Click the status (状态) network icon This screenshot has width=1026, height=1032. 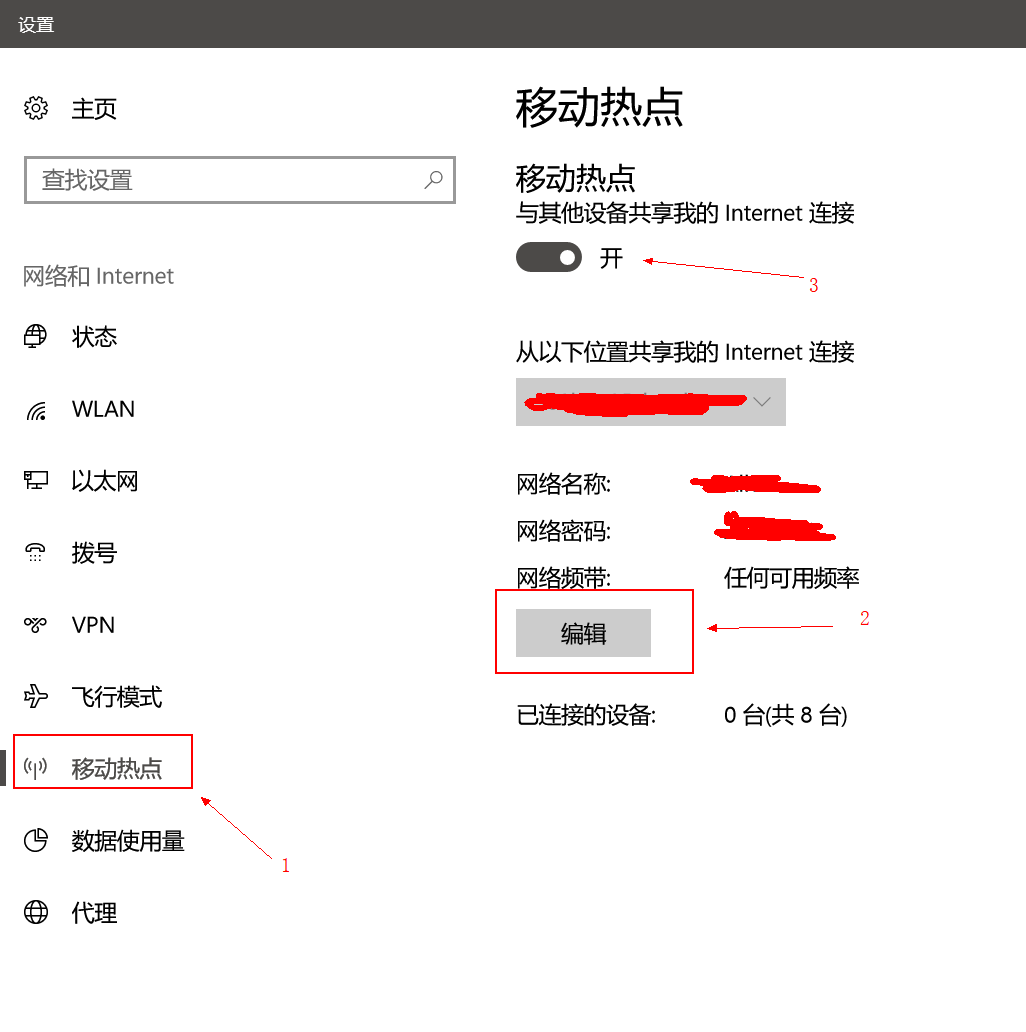pyautogui.click(x=36, y=337)
